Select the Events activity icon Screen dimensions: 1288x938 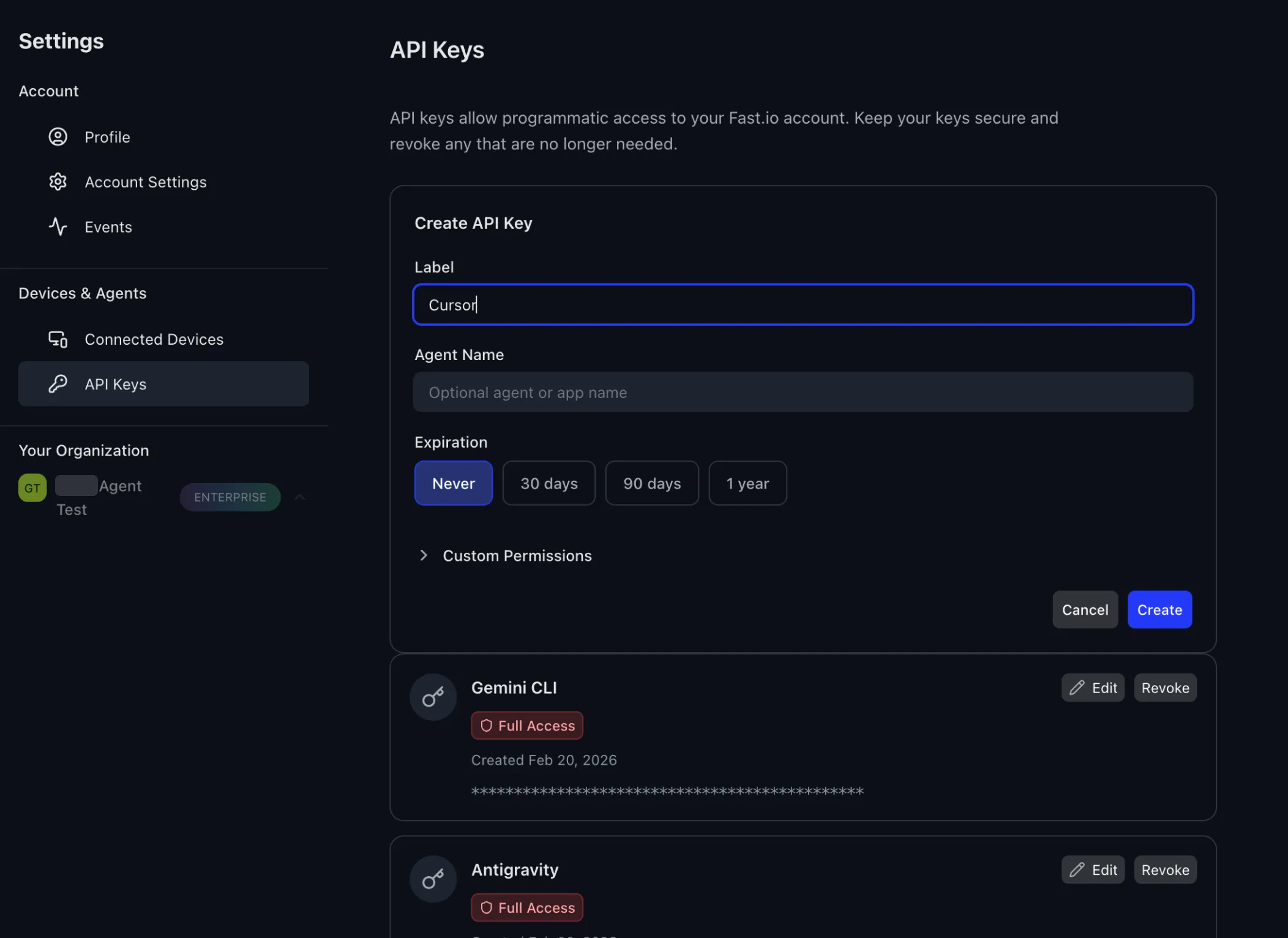pos(58,226)
